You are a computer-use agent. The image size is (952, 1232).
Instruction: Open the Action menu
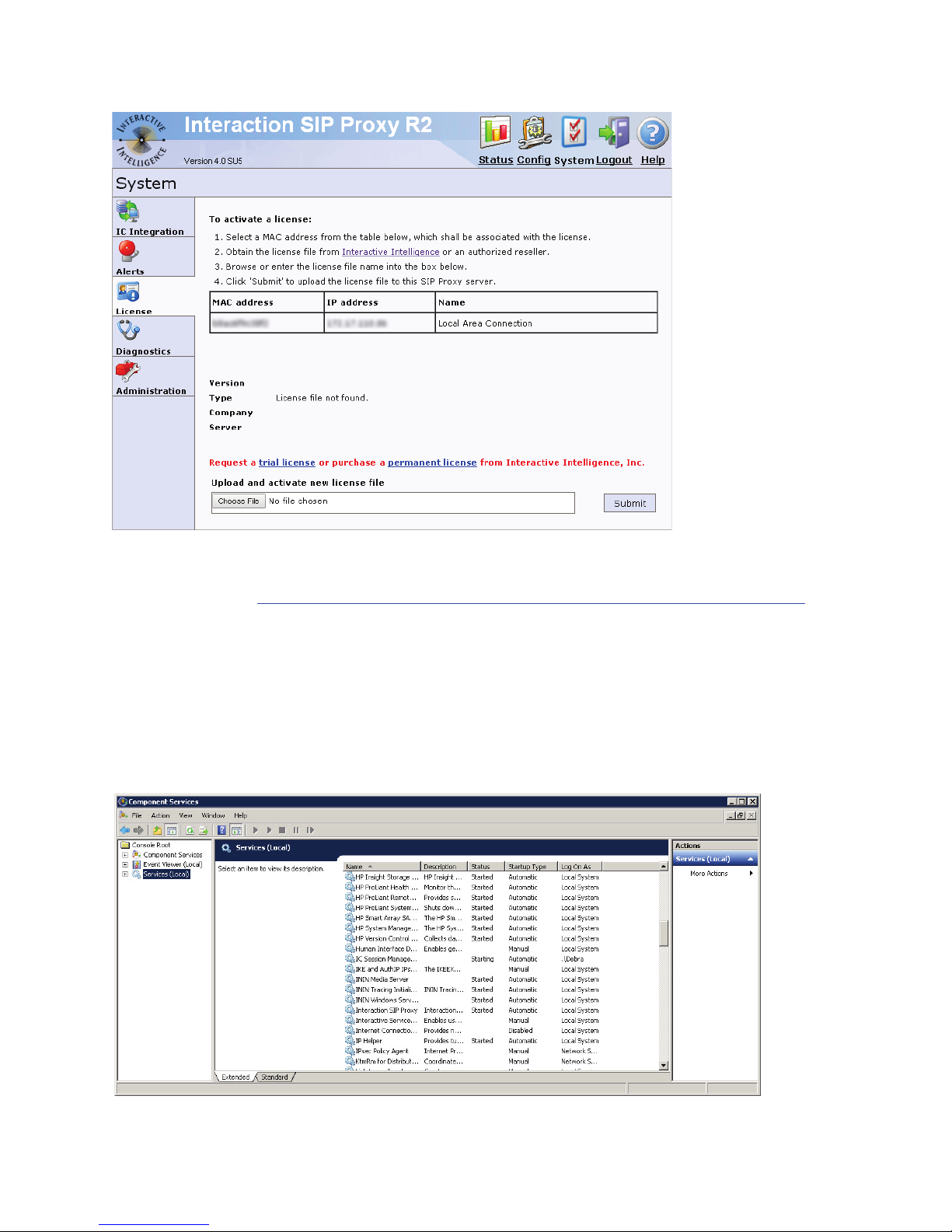coord(161,815)
